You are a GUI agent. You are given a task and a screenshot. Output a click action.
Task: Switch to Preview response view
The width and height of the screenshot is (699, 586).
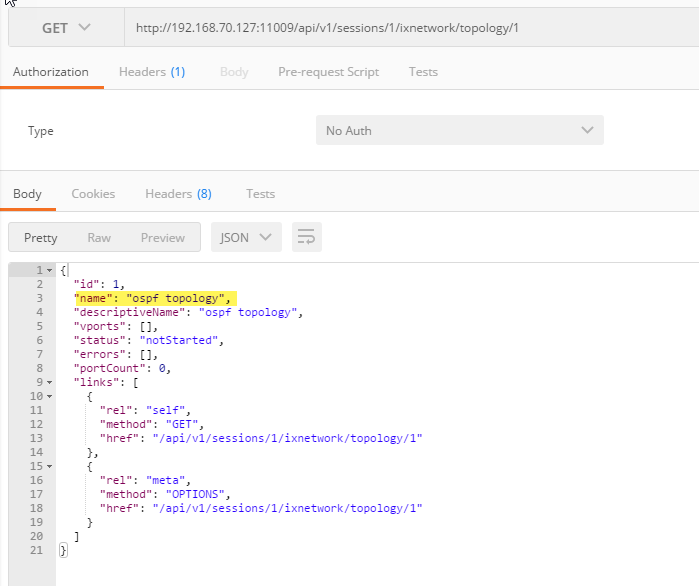point(162,237)
